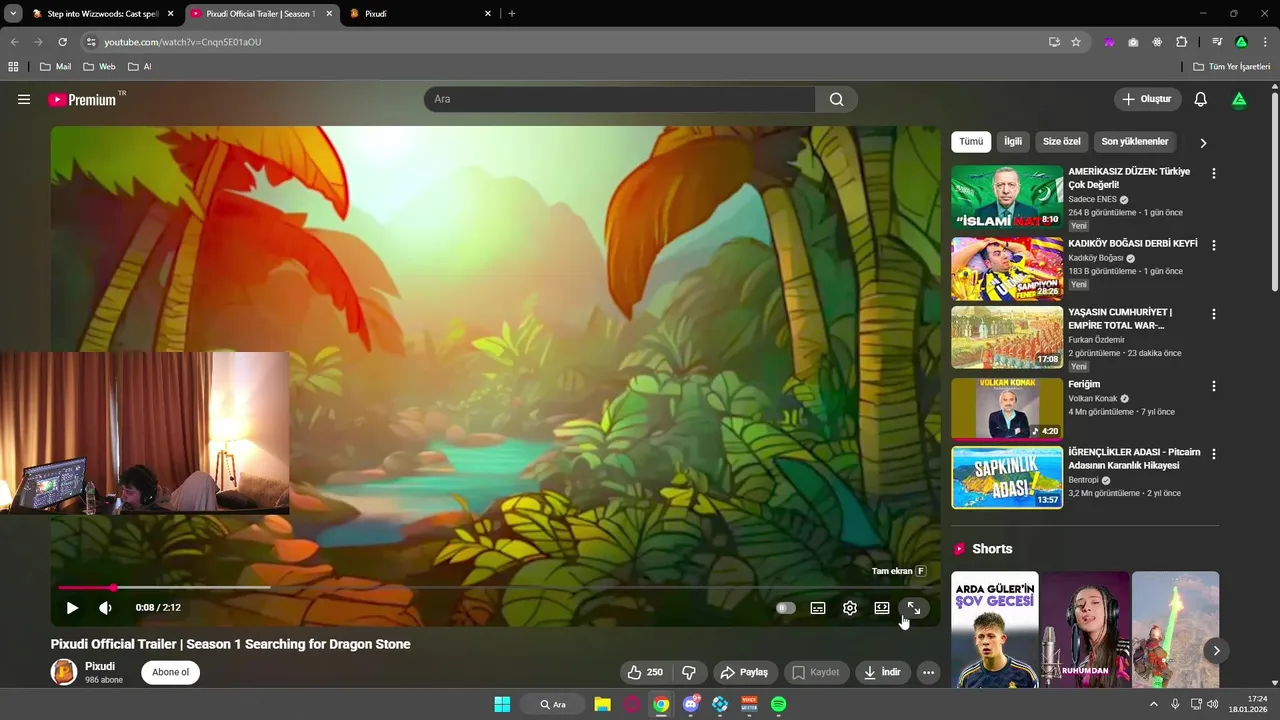This screenshot has height=720, width=1280.
Task: Reload the current page
Action: (62, 42)
